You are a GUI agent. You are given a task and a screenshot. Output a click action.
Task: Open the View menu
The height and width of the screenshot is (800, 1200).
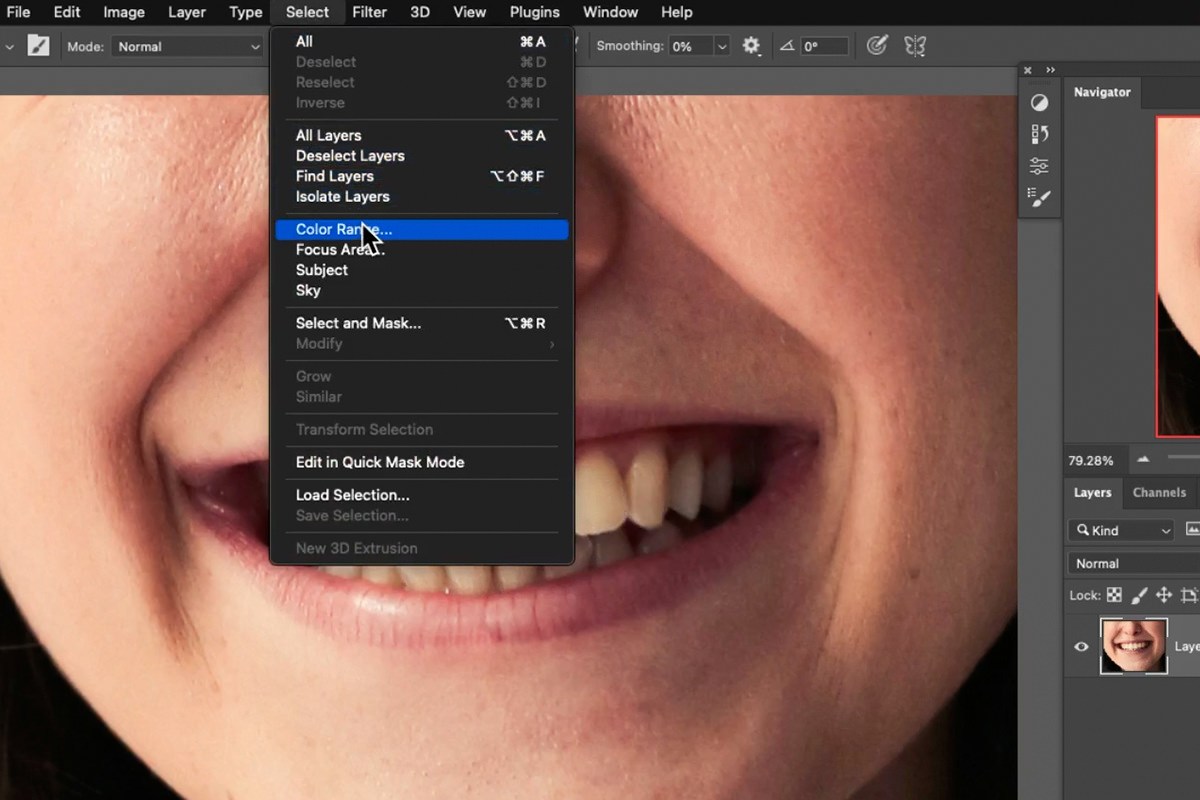469,12
